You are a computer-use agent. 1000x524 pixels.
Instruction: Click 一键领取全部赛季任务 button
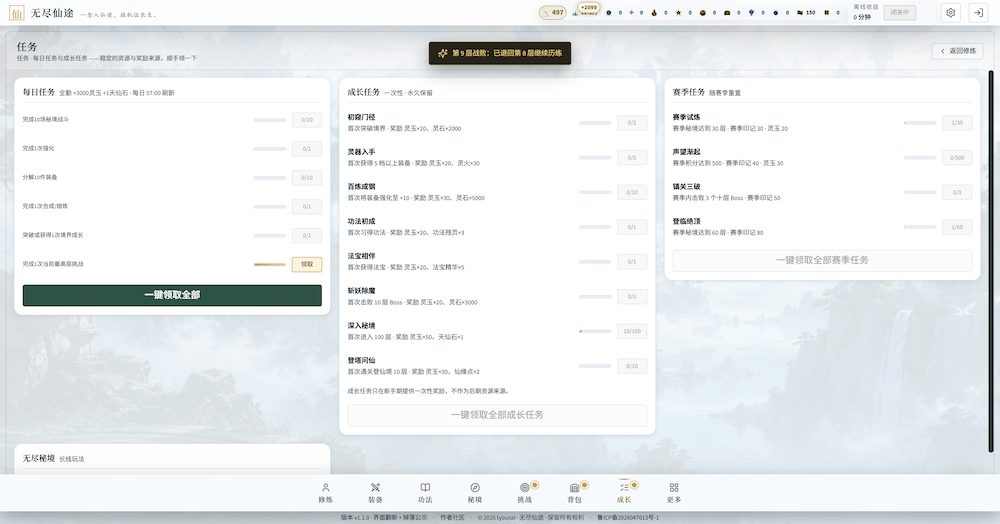[822, 260]
